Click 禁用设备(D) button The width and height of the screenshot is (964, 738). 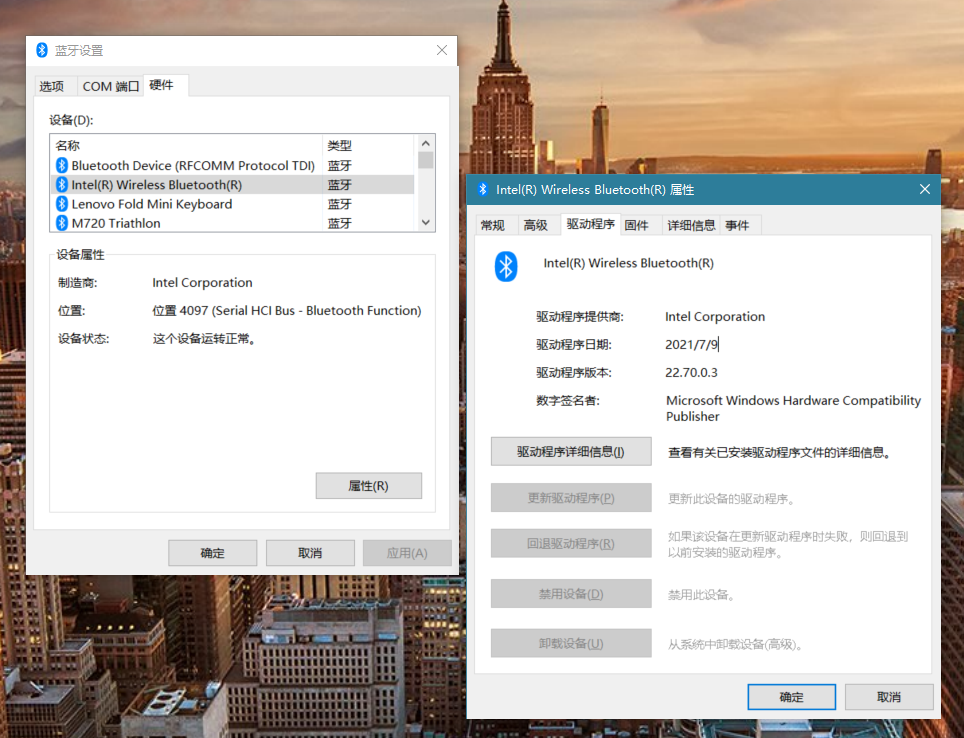click(571, 593)
